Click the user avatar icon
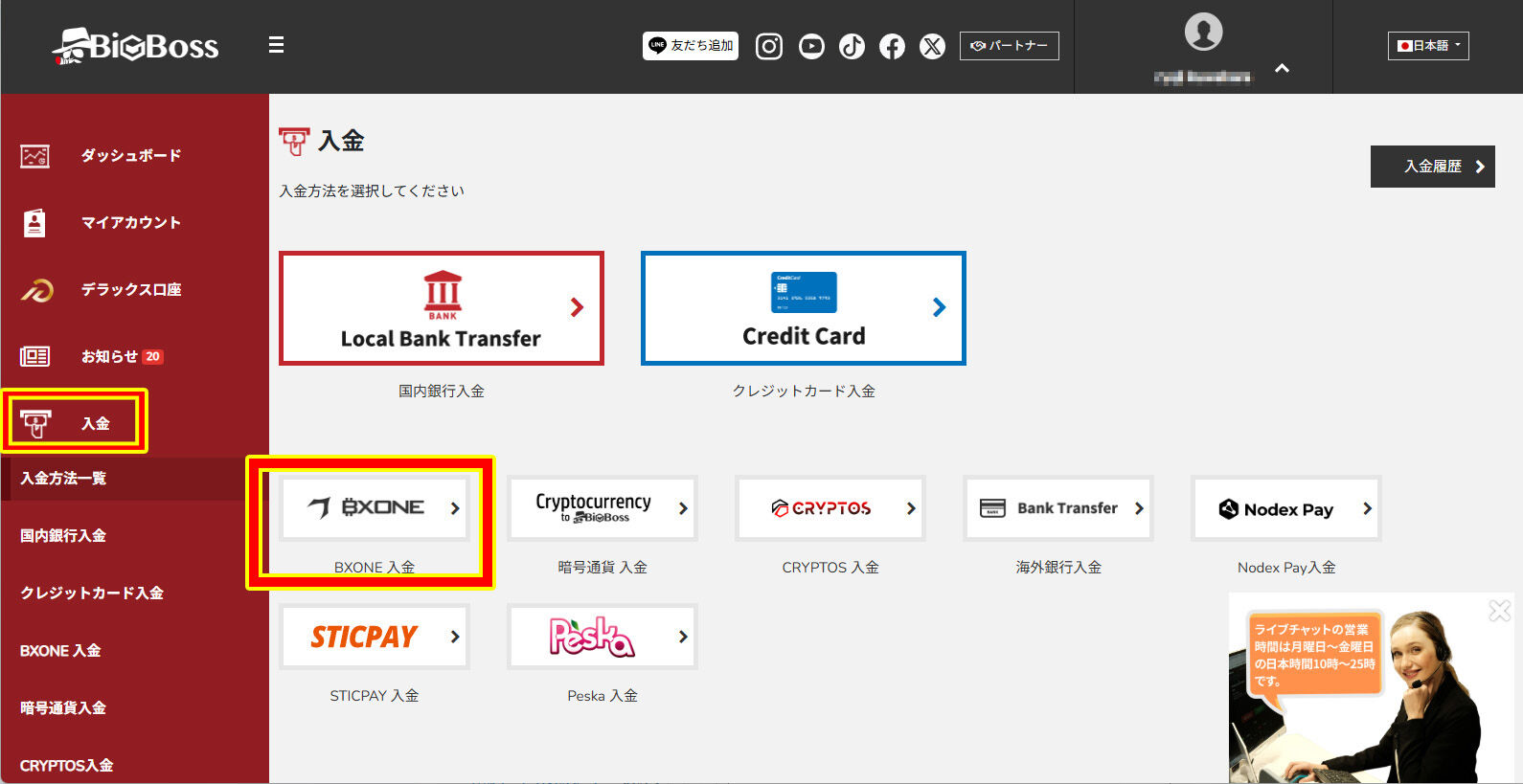This screenshot has height=784, width=1523. pos(1203,32)
